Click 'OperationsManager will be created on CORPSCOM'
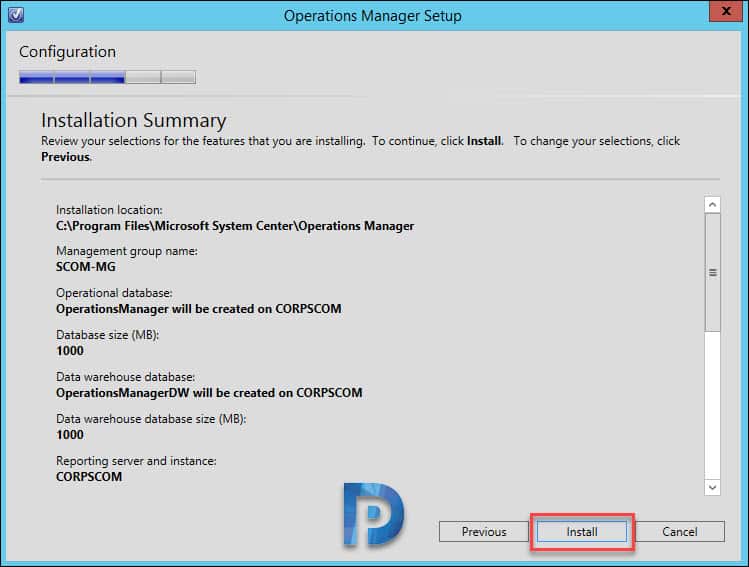Viewport: 749px width, 567px height. (199, 309)
